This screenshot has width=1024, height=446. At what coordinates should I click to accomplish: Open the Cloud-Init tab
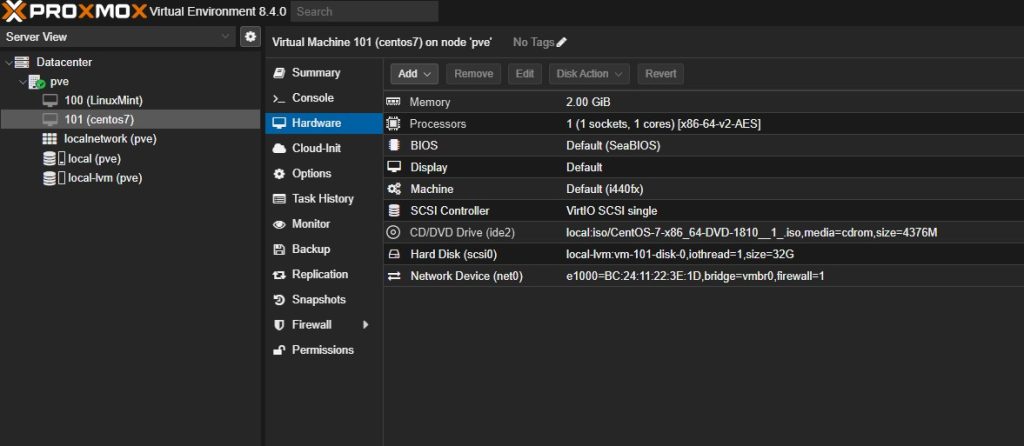pyautogui.click(x=324, y=148)
